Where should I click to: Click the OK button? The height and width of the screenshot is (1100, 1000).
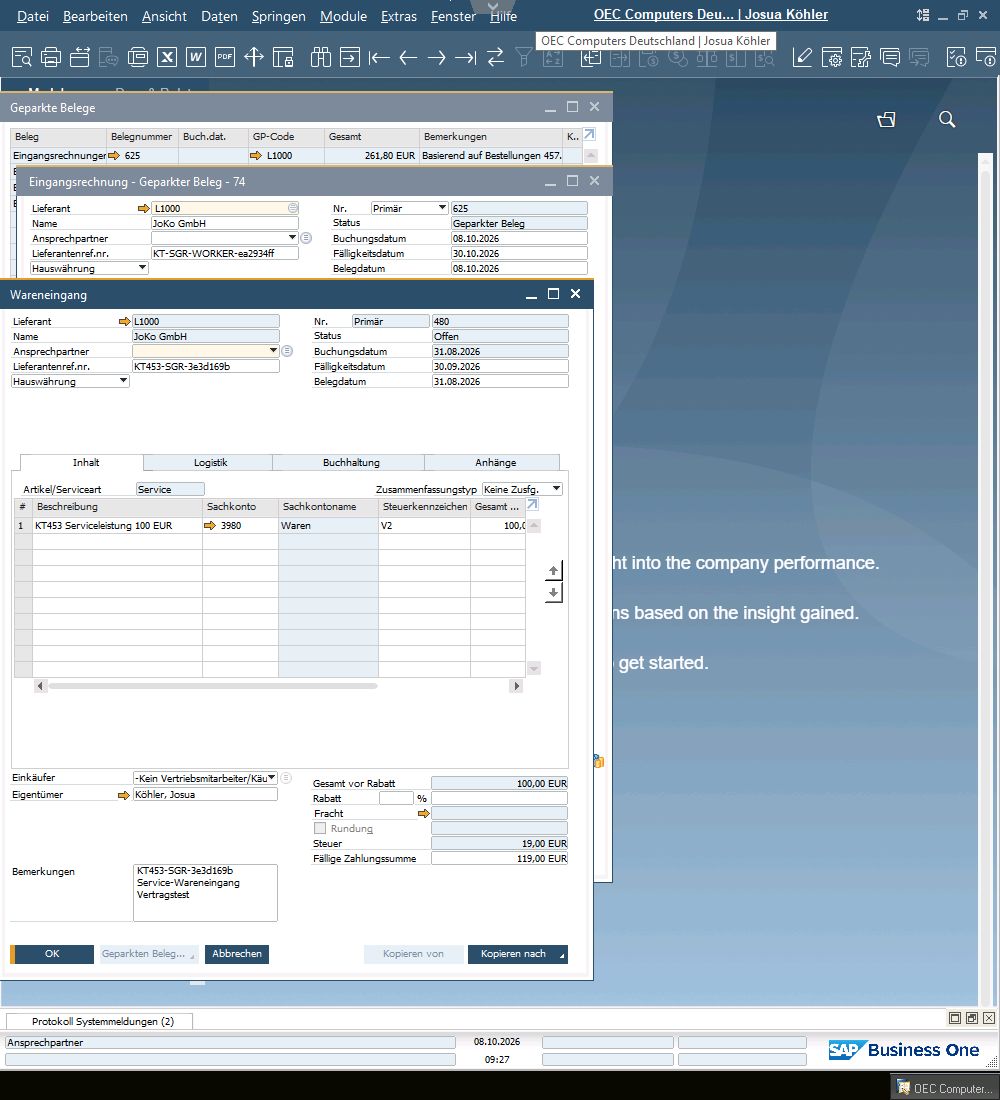pyautogui.click(x=52, y=954)
